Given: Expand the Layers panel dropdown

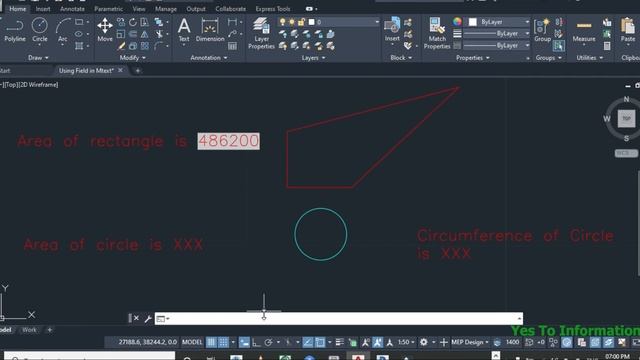Looking at the screenshot, I should (313, 58).
